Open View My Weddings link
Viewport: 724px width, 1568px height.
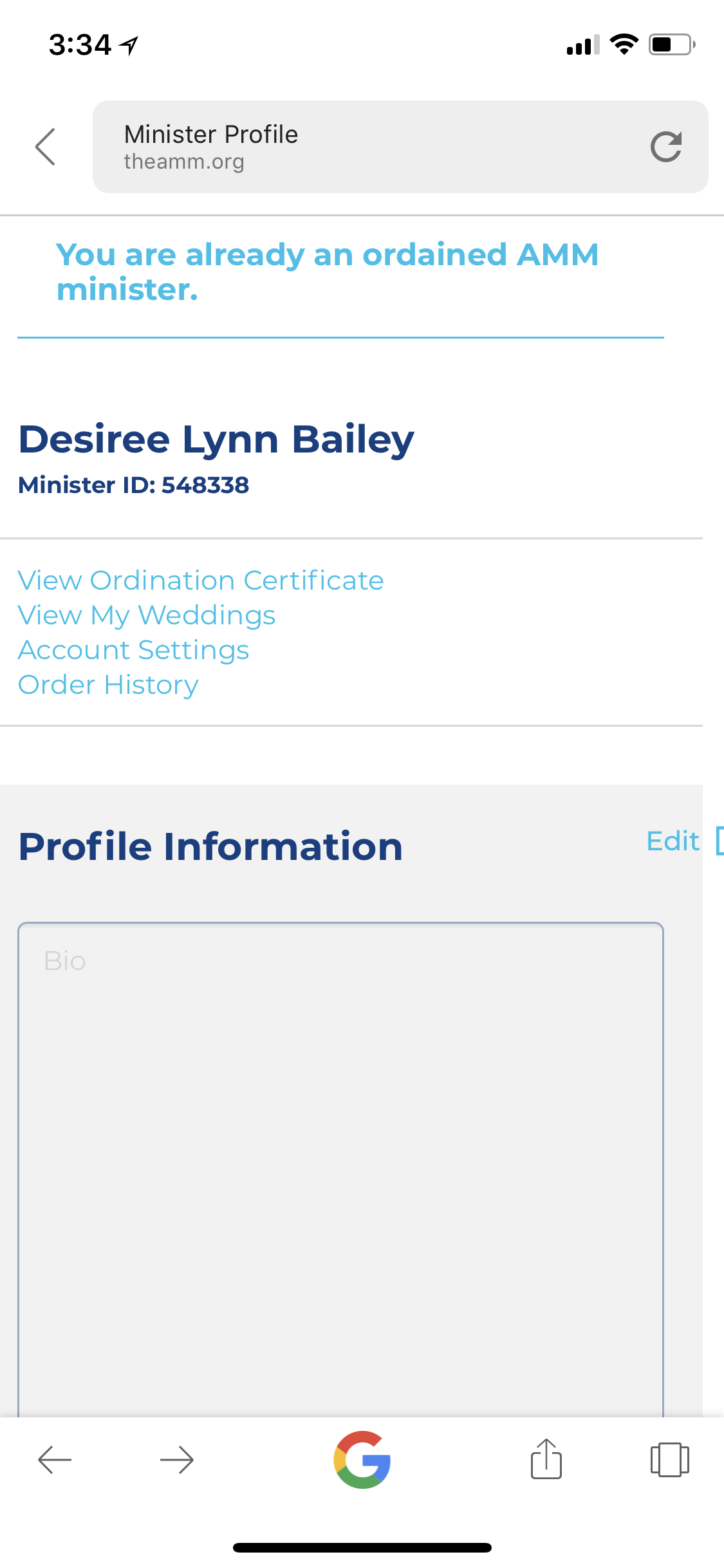click(x=147, y=615)
